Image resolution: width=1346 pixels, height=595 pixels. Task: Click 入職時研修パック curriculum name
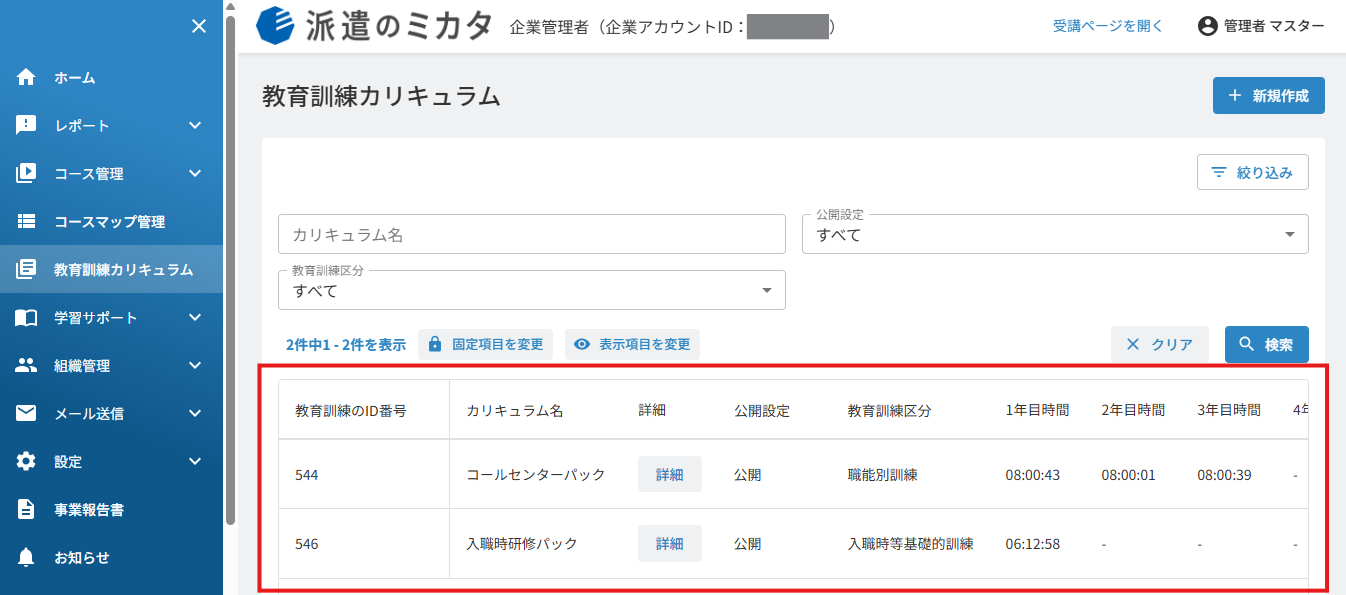[522, 544]
